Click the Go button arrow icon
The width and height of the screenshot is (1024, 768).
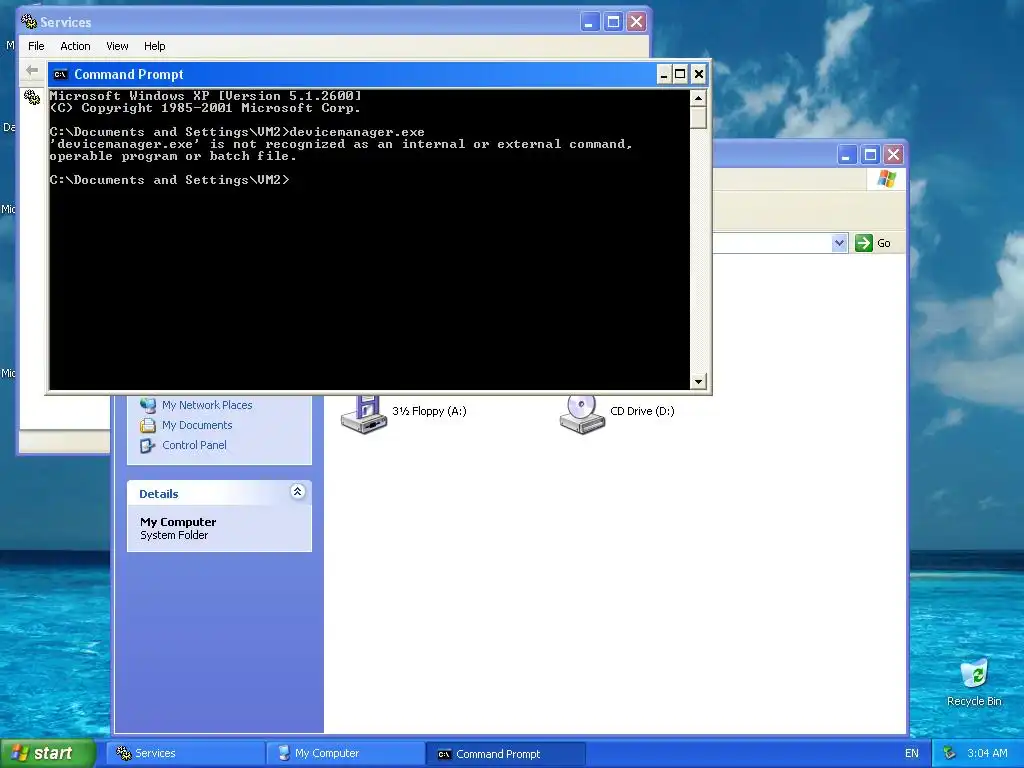click(863, 243)
